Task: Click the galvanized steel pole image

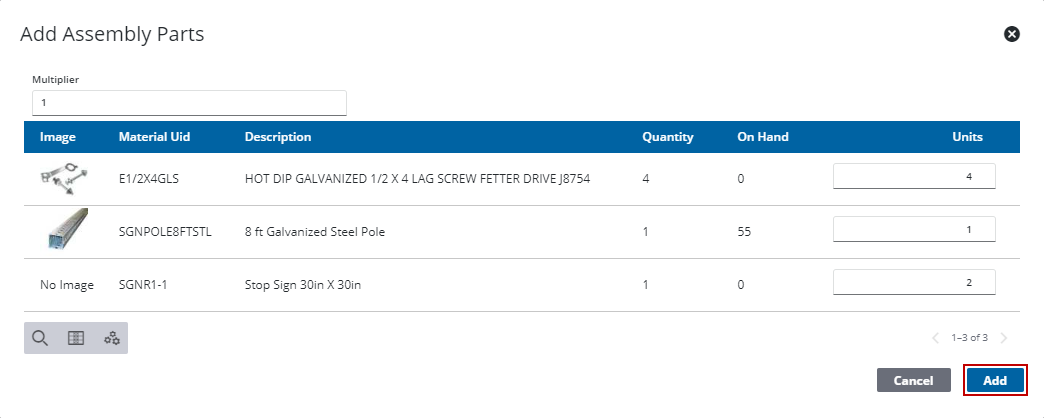Action: click(67, 231)
